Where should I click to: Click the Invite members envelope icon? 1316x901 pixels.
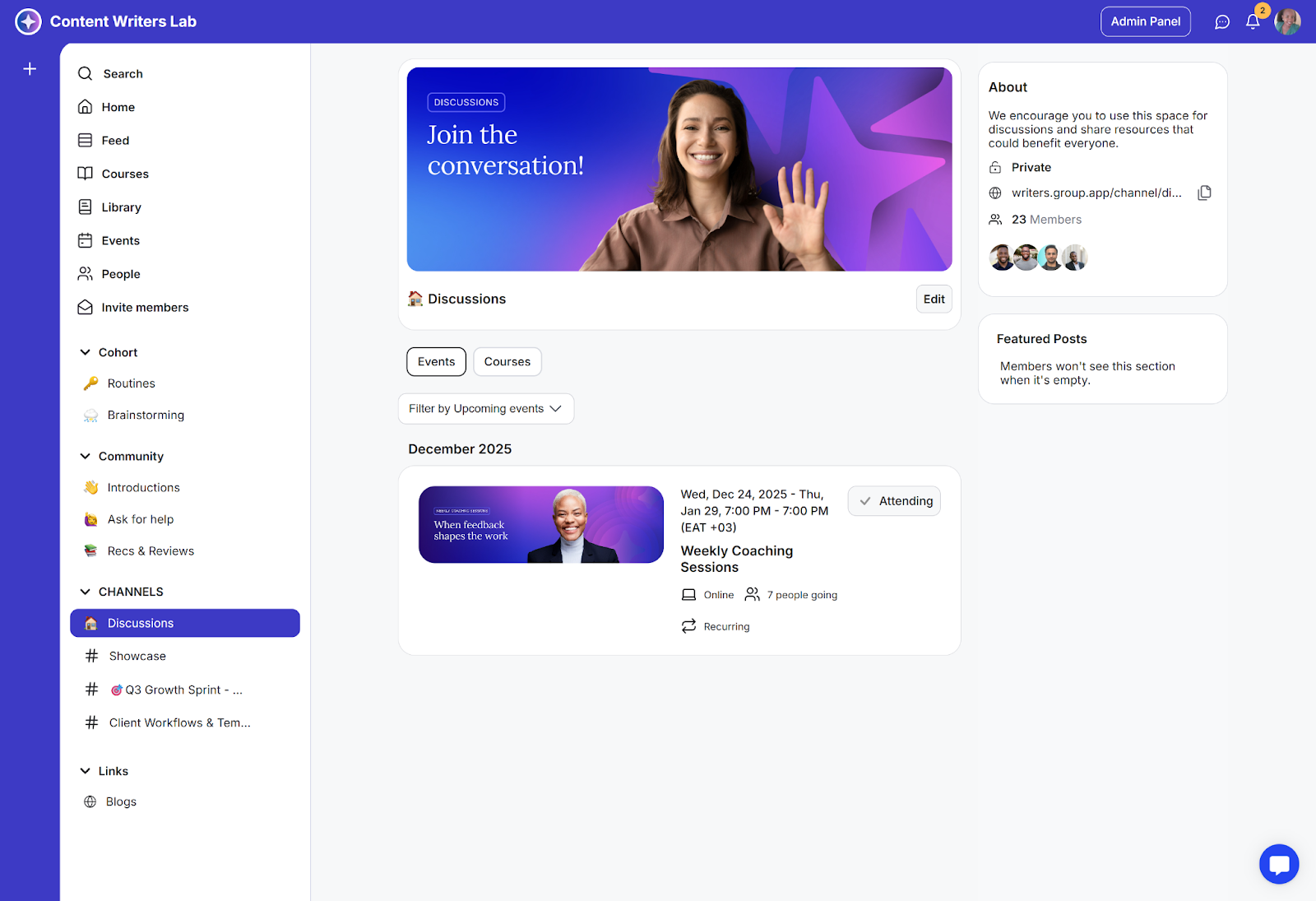point(85,307)
